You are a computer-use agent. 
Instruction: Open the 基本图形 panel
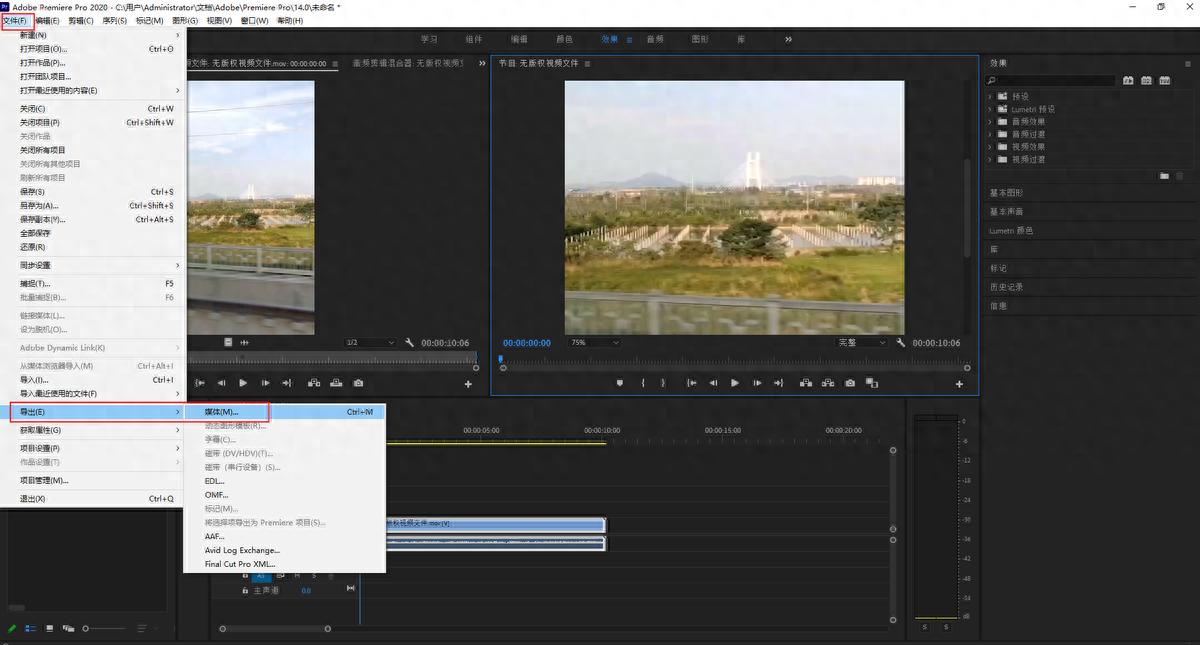[x=1006, y=193]
